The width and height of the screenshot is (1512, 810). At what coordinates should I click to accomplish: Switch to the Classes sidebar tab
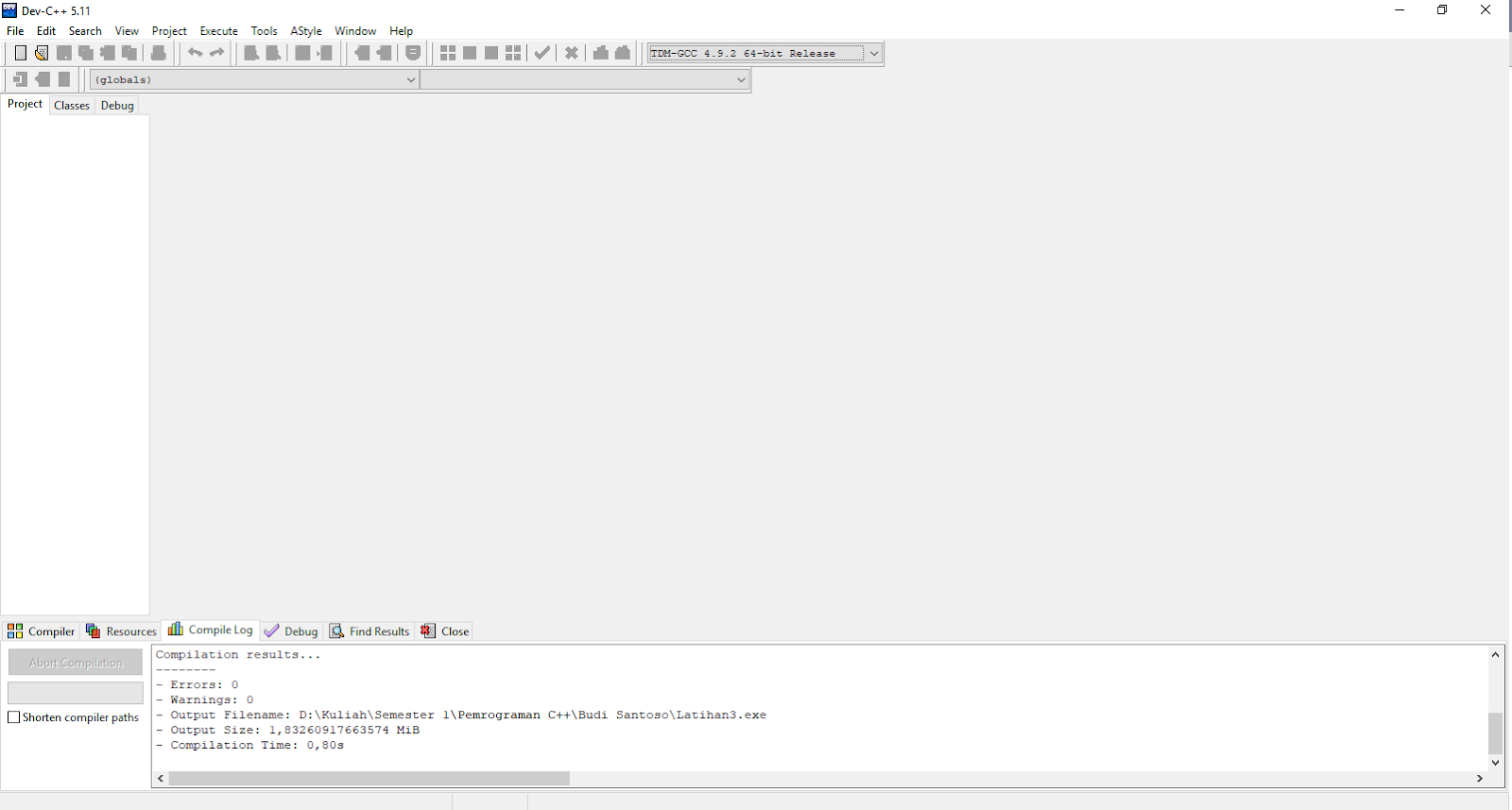point(72,105)
